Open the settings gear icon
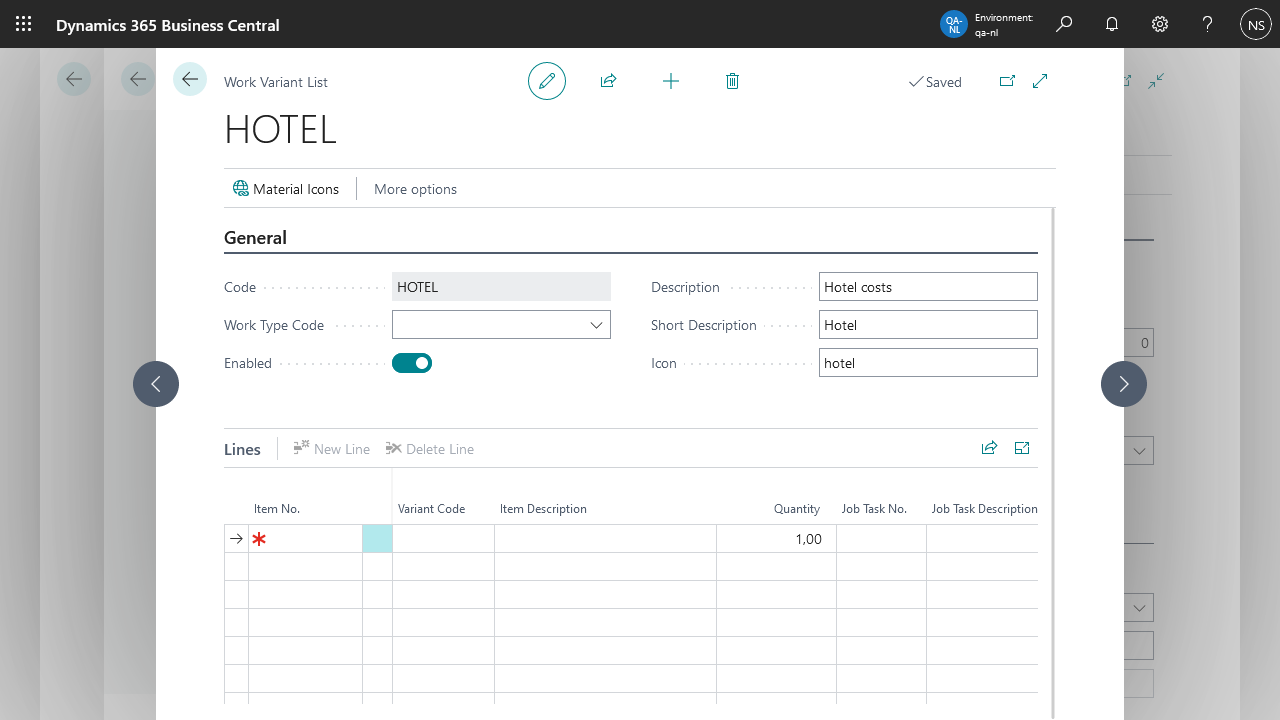The image size is (1280, 720). [x=1160, y=24]
